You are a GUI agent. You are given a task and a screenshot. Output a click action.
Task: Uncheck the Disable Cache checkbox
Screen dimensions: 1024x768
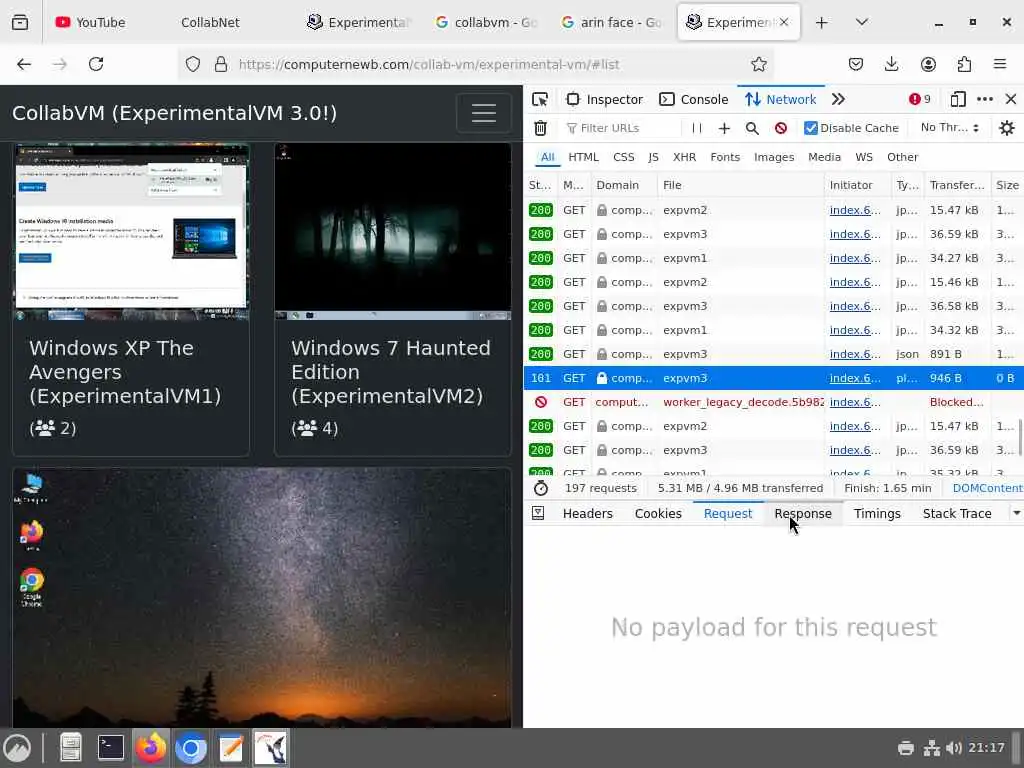coord(810,128)
